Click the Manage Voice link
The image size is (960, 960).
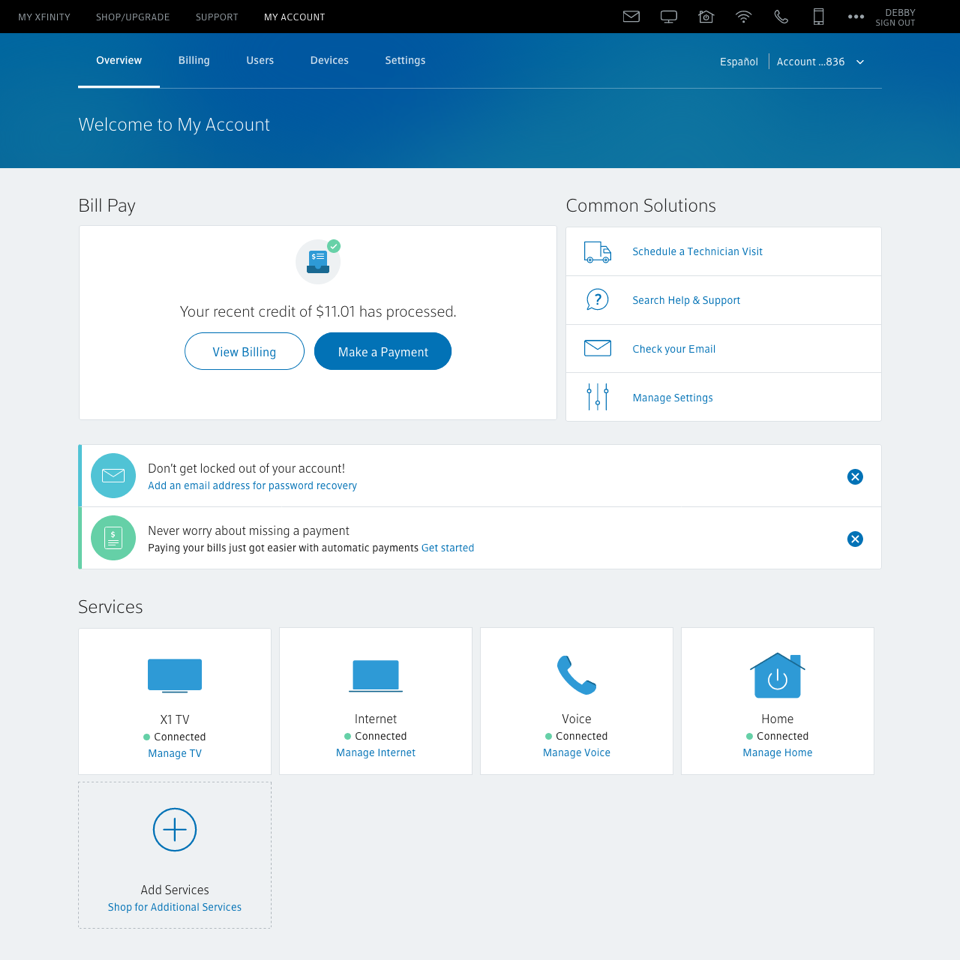(576, 752)
